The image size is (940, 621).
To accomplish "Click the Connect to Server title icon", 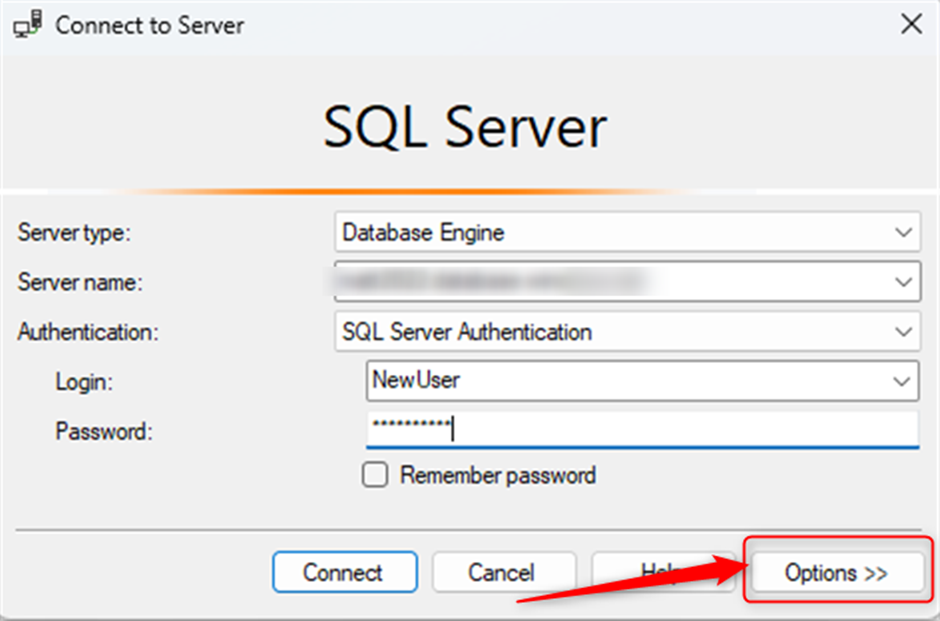I will coord(28,25).
